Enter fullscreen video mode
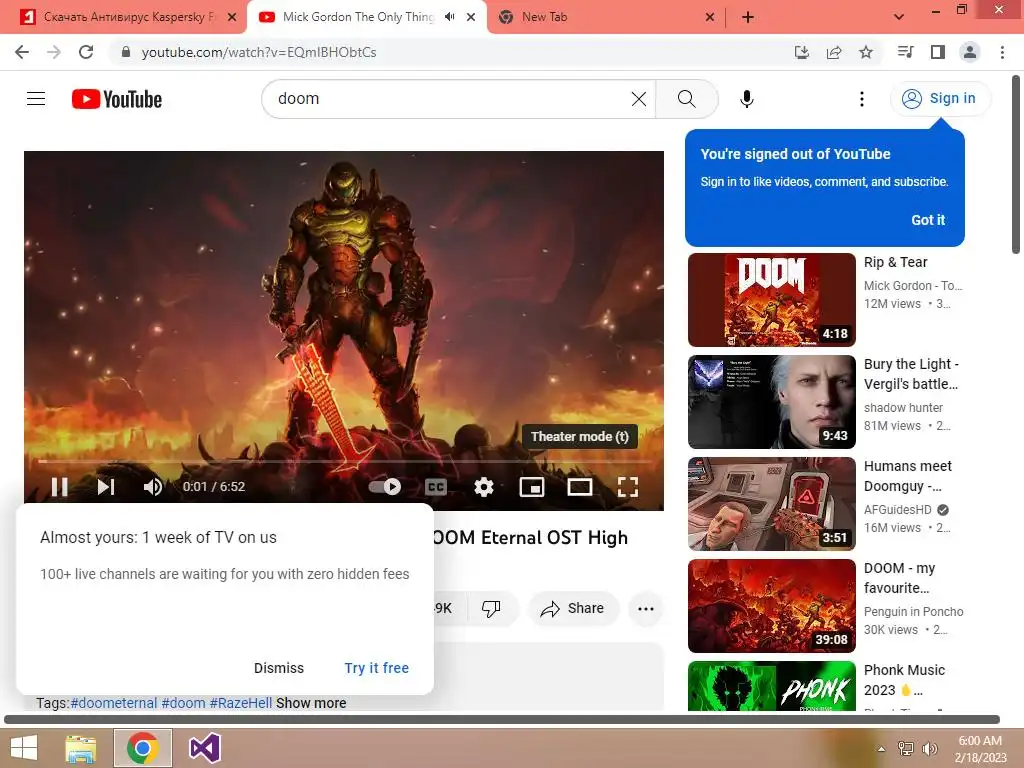This screenshot has height=768, width=1024. 628,487
